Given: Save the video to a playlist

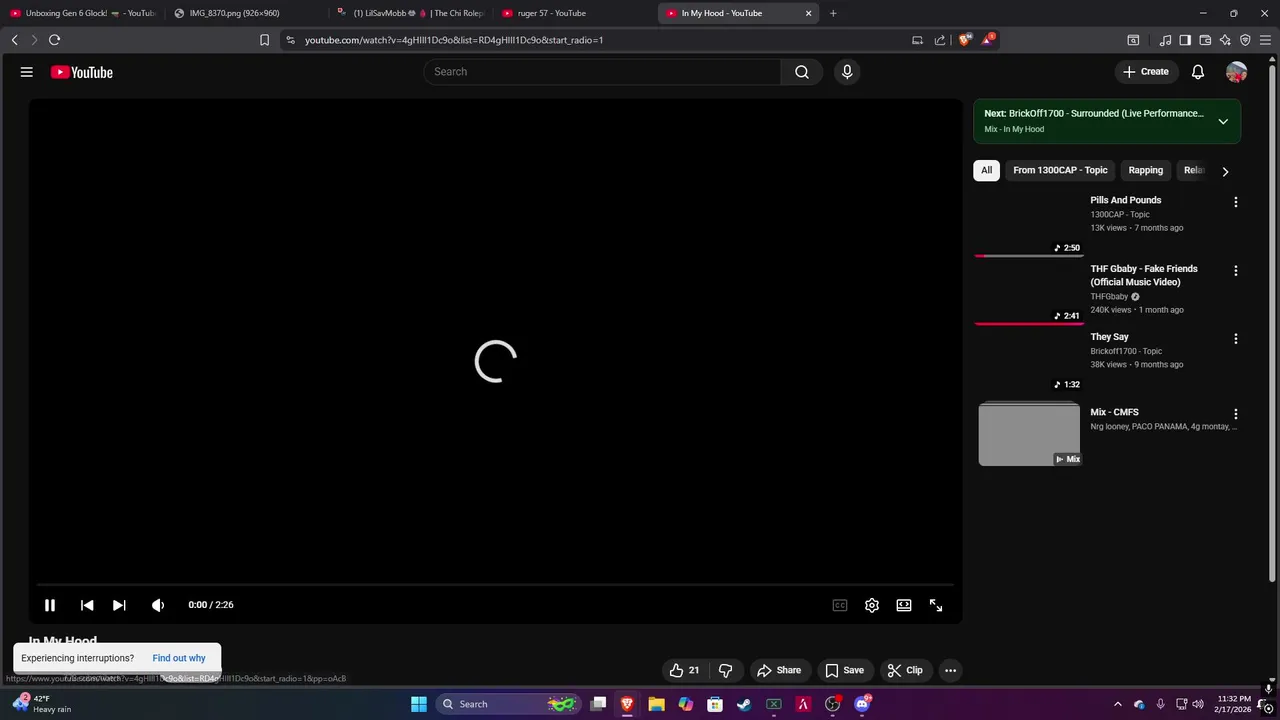Looking at the screenshot, I should [845, 670].
